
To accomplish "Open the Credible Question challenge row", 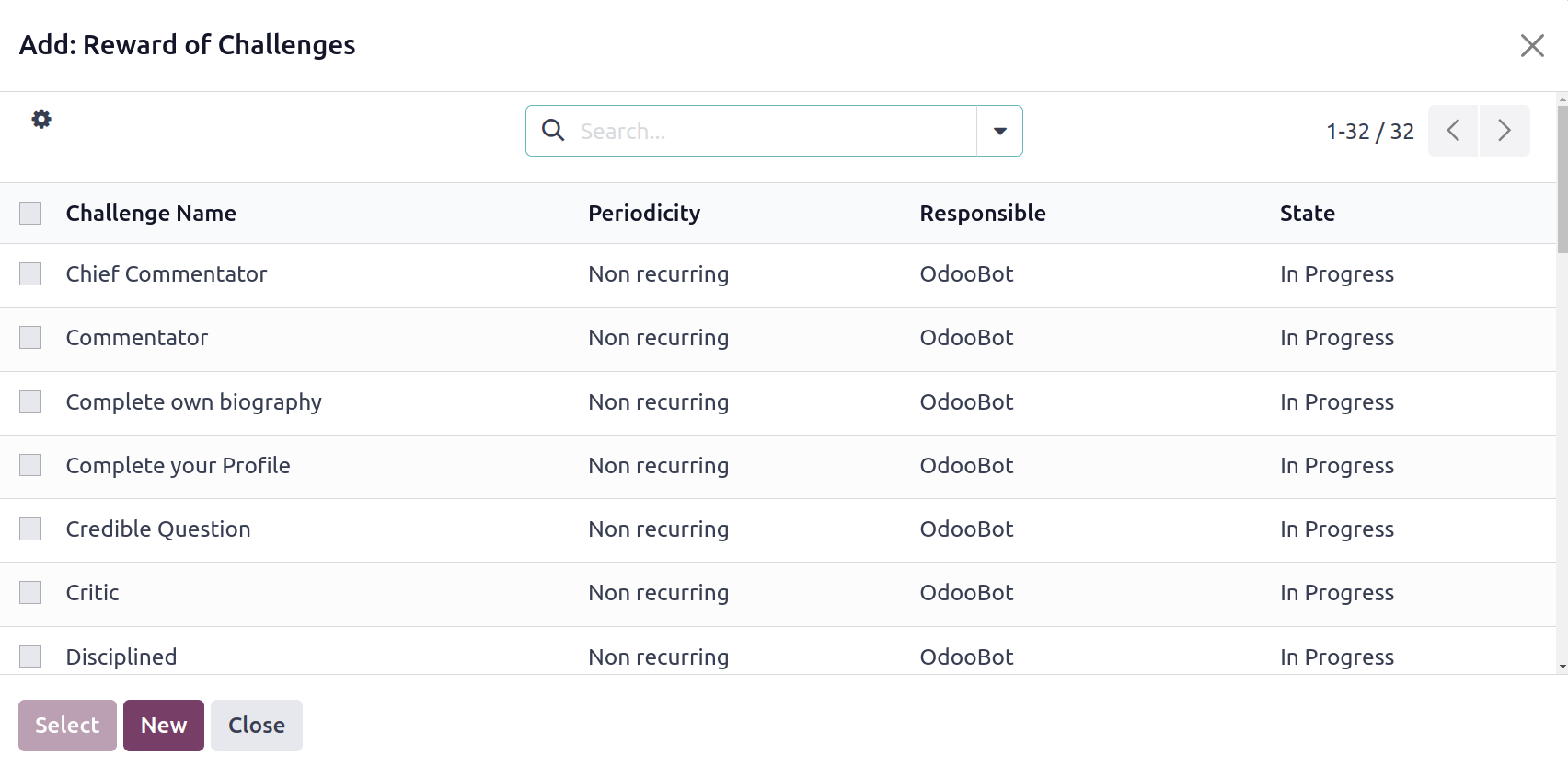I will click(x=158, y=529).
